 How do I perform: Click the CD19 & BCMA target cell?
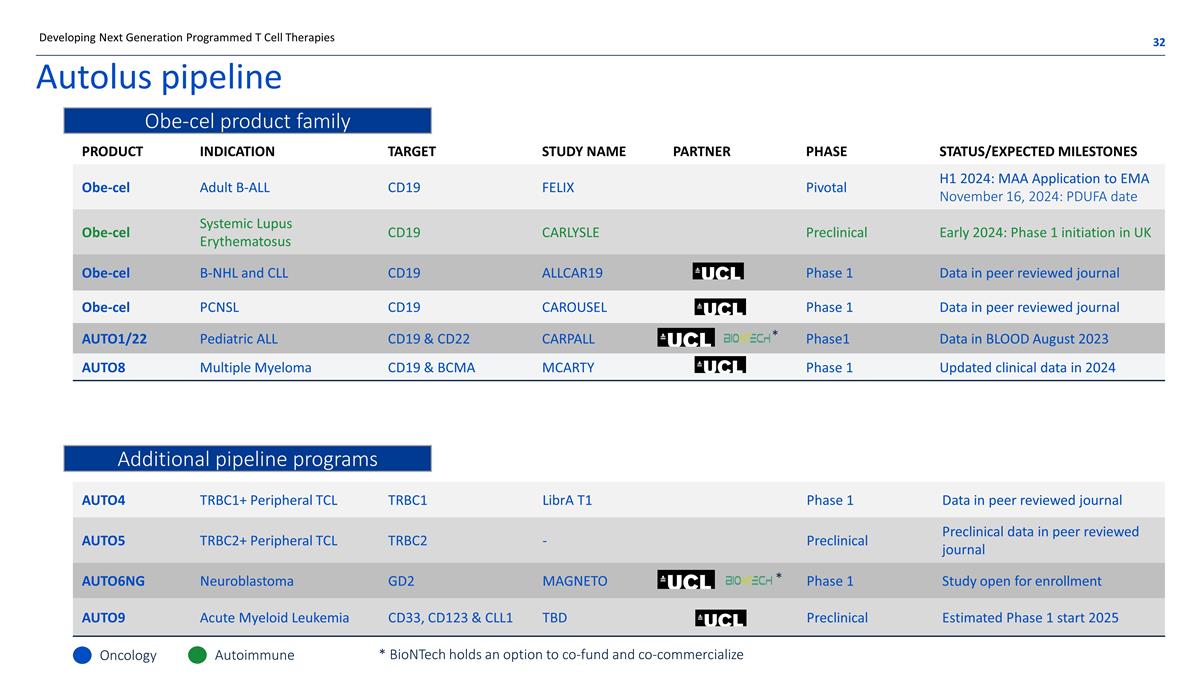(431, 367)
